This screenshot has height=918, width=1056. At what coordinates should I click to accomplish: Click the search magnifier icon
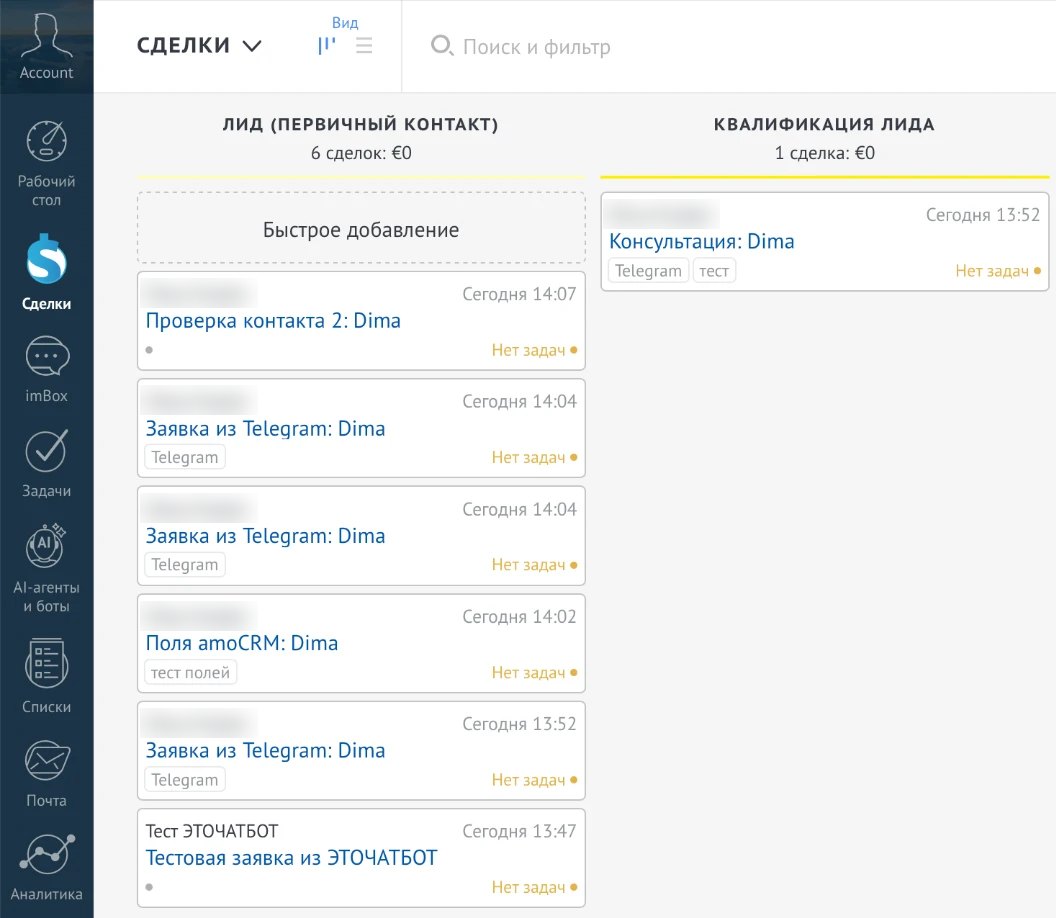coord(442,46)
